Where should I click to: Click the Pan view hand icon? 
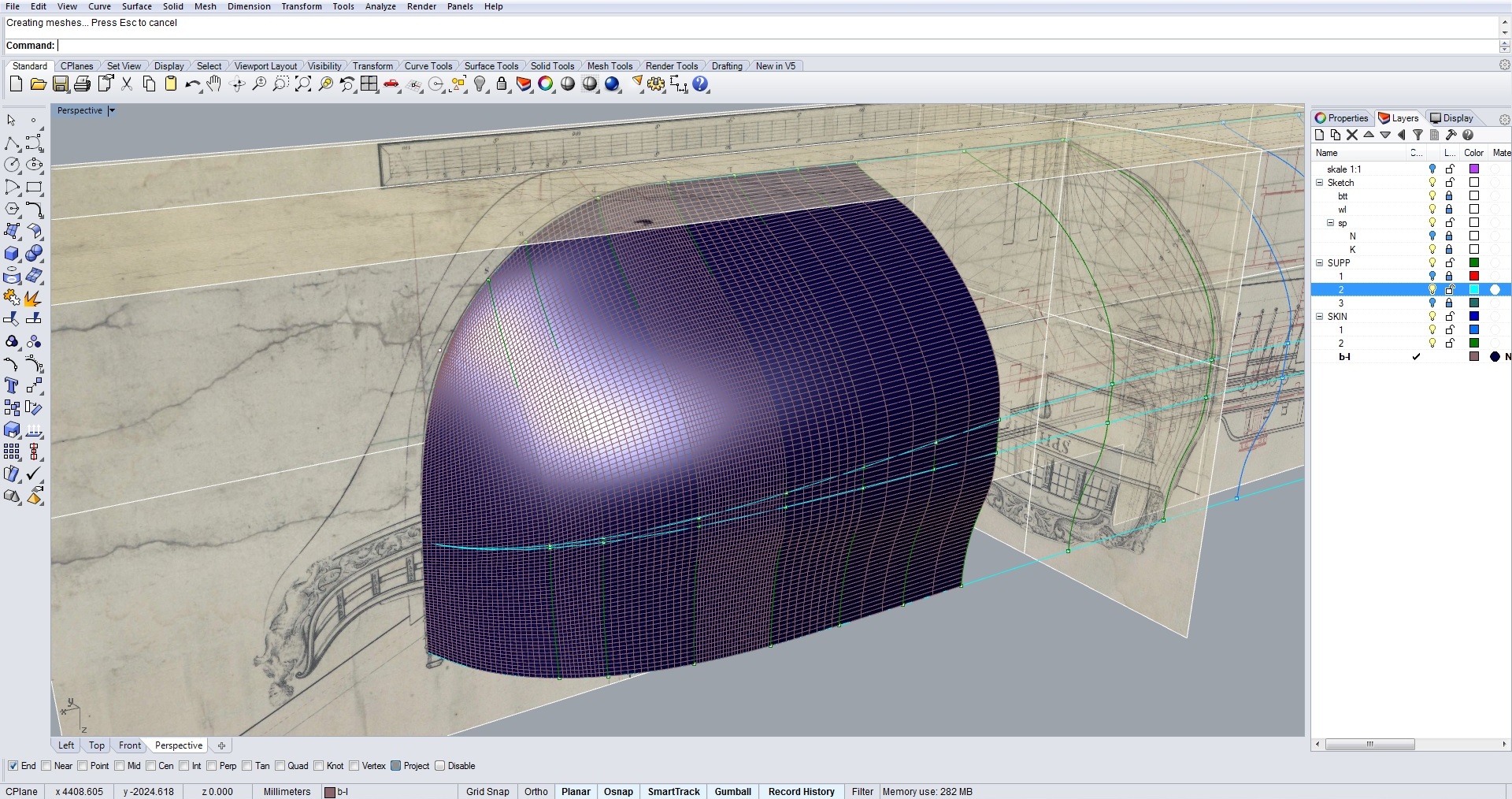(x=214, y=84)
